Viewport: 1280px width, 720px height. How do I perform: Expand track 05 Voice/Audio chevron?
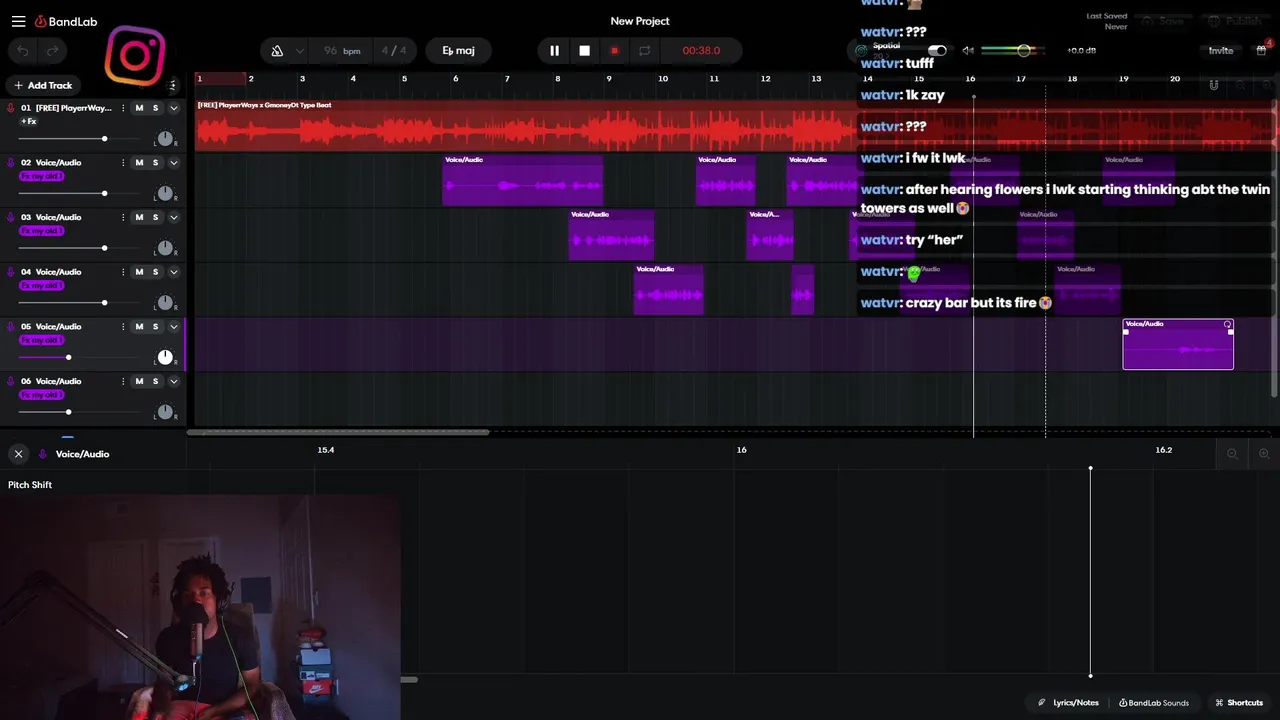click(x=173, y=326)
